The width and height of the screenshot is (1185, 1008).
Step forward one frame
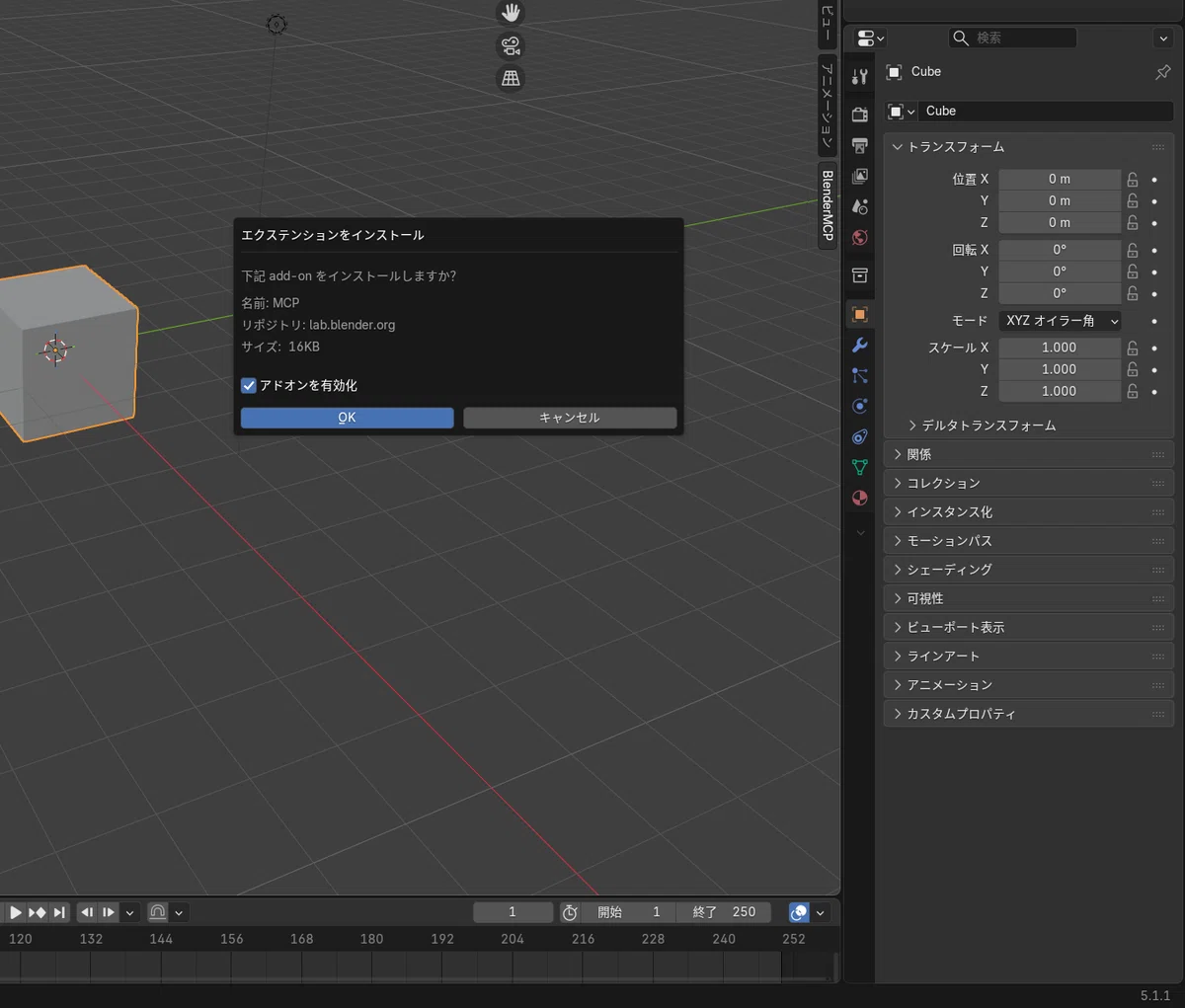point(109,912)
